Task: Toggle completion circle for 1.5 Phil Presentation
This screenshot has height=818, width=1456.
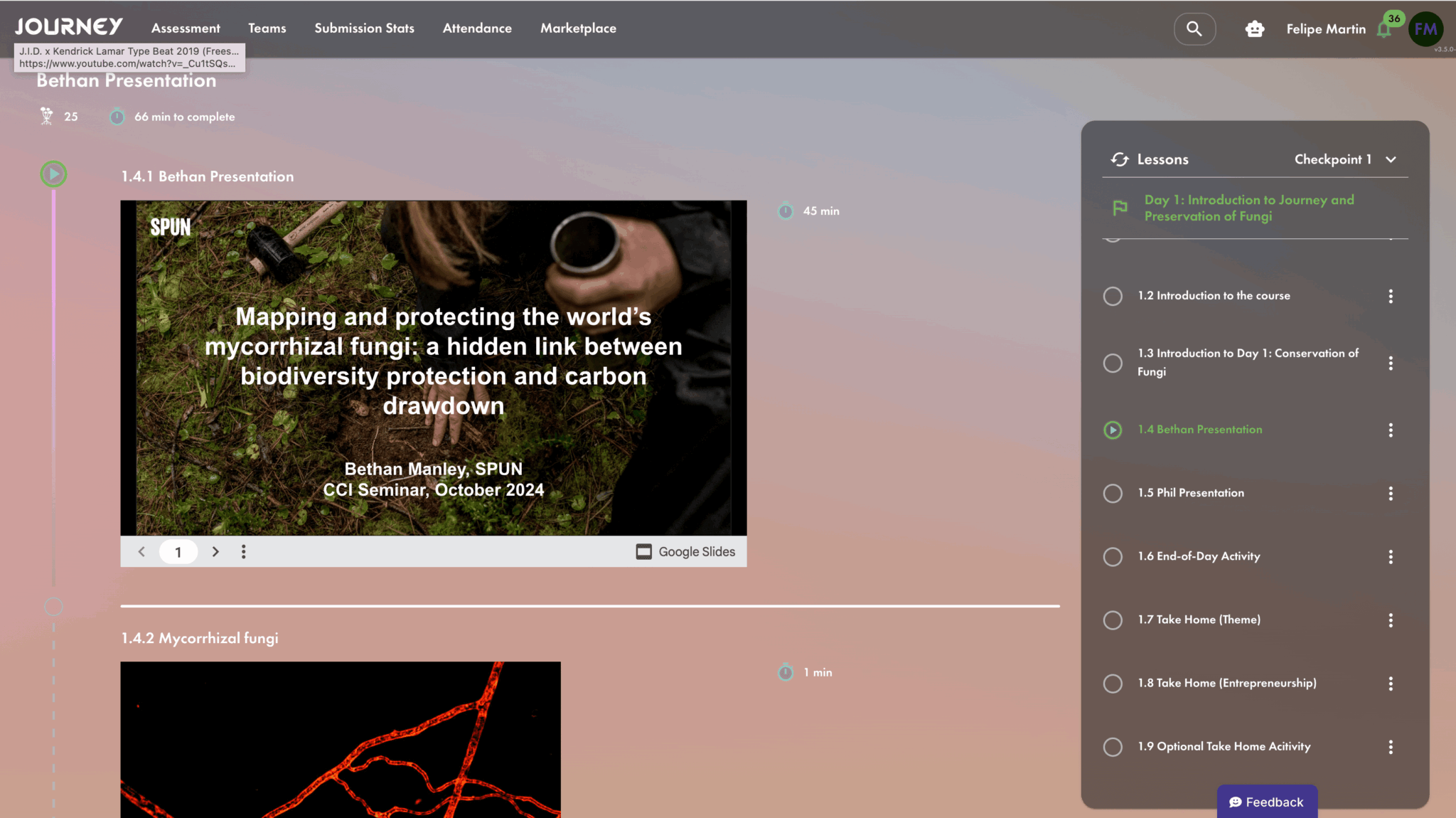Action: click(x=1113, y=493)
